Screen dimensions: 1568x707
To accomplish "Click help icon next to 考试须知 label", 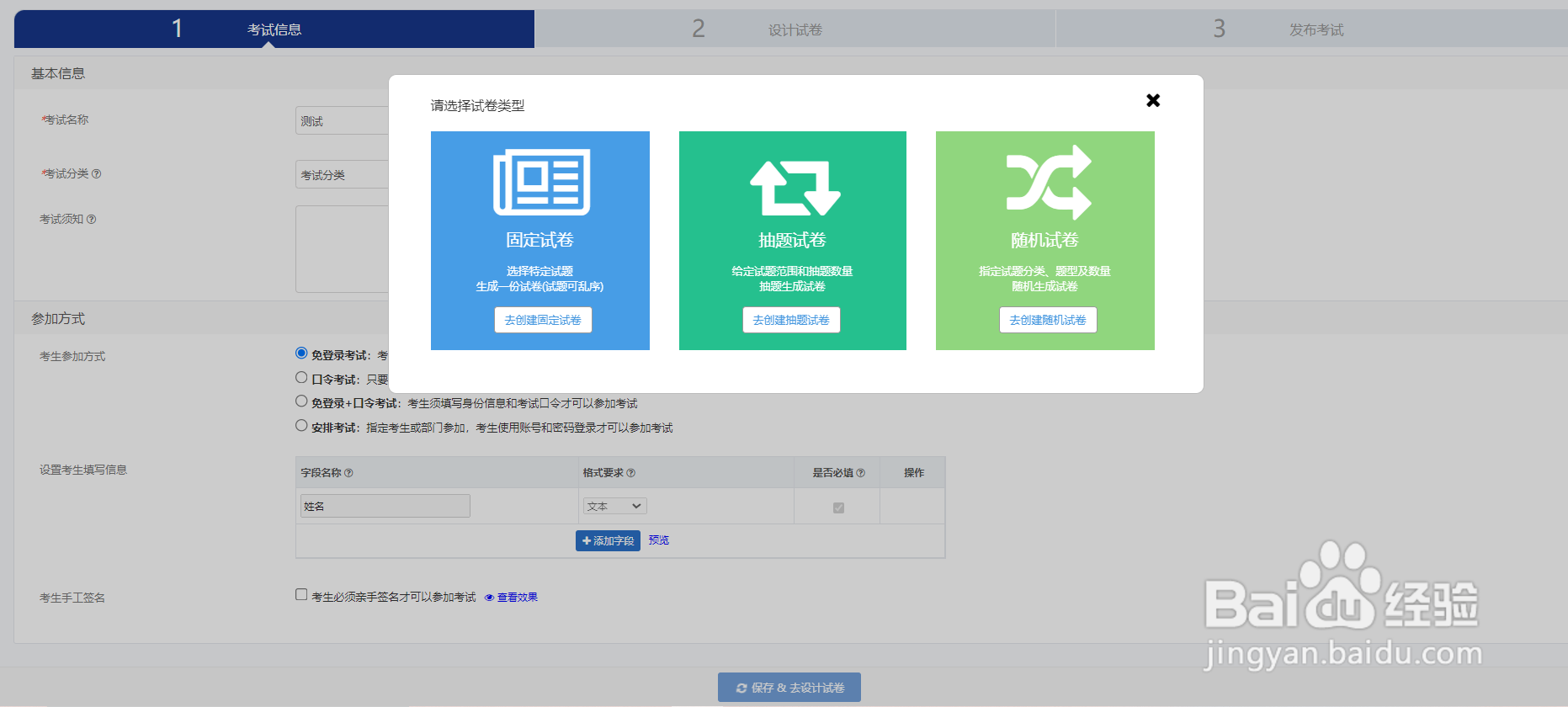I will (x=91, y=220).
